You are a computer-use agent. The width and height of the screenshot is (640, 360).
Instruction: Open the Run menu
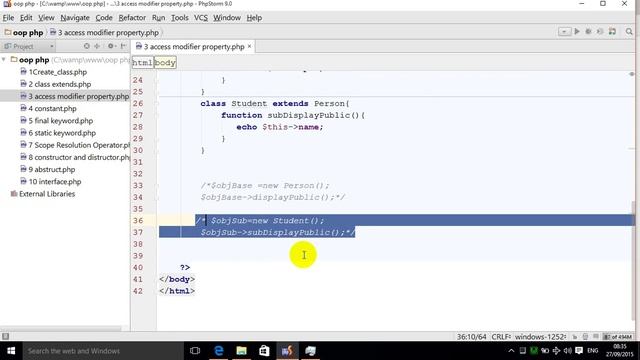(x=158, y=18)
